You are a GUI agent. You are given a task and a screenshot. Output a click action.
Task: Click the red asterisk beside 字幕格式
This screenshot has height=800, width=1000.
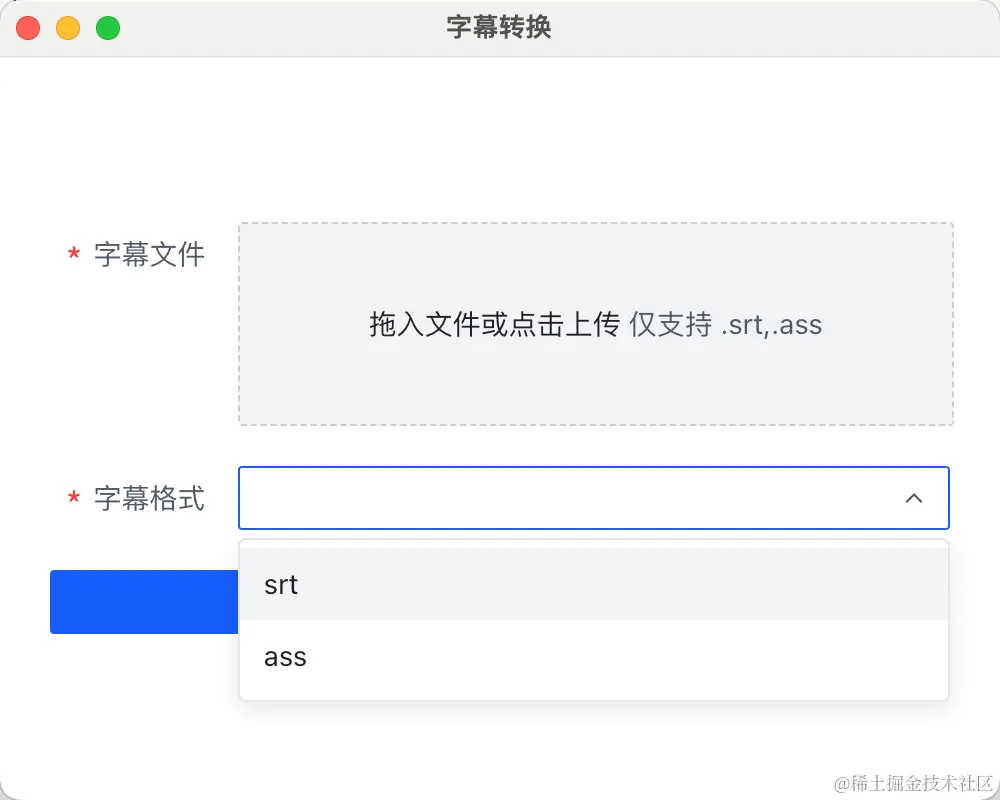pos(73,498)
